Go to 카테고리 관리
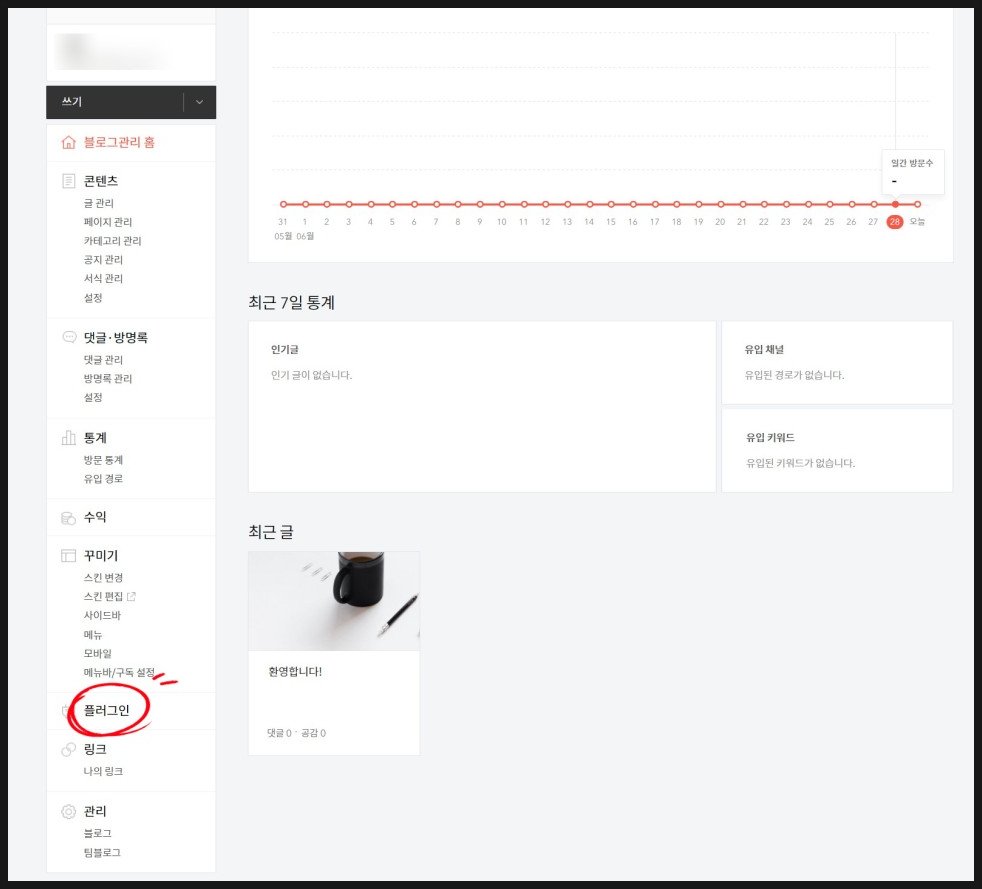 112,241
